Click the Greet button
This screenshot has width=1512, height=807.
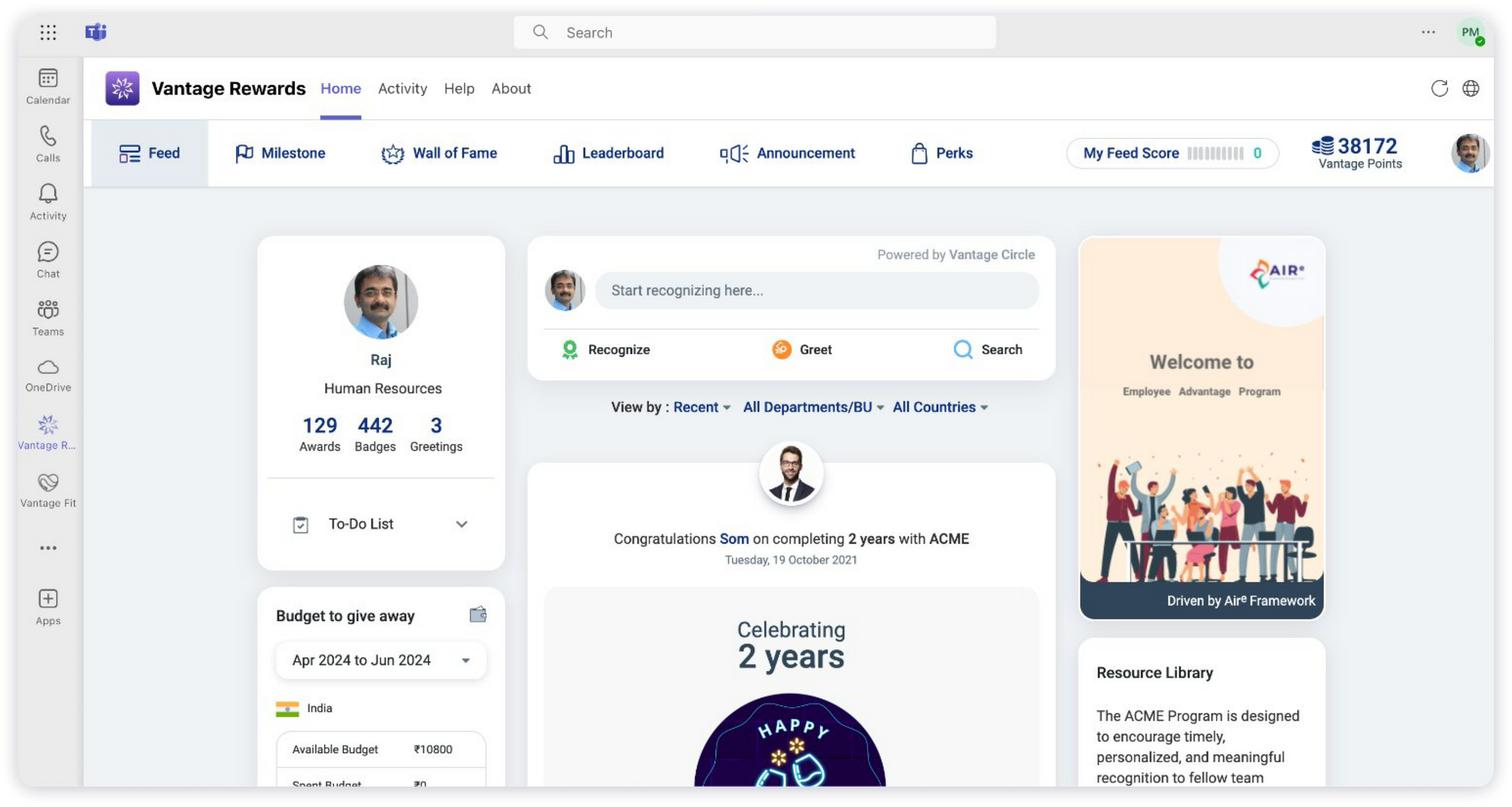coord(802,349)
